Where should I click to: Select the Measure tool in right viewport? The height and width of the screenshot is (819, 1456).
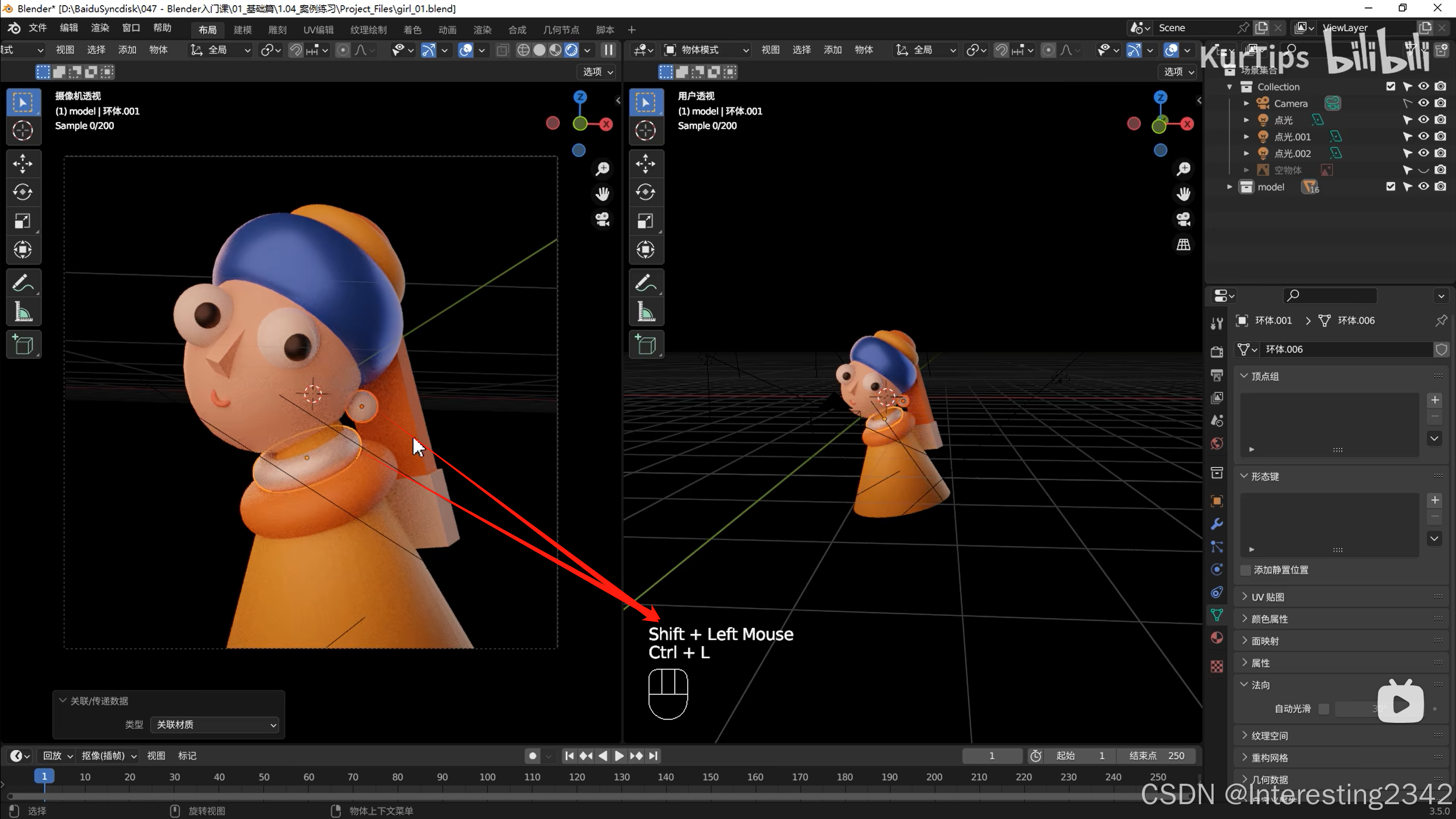[x=645, y=312]
